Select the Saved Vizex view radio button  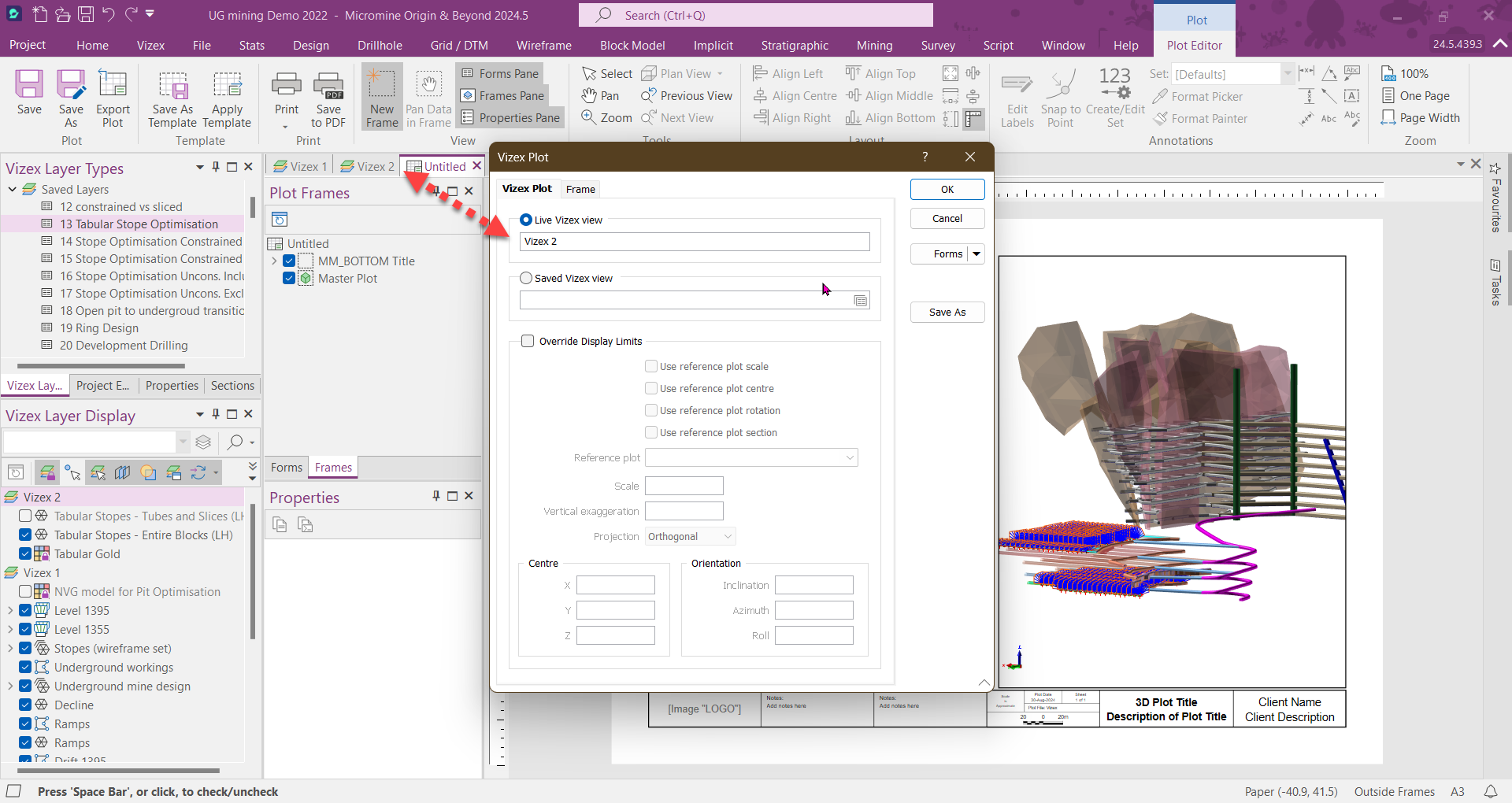pos(526,278)
